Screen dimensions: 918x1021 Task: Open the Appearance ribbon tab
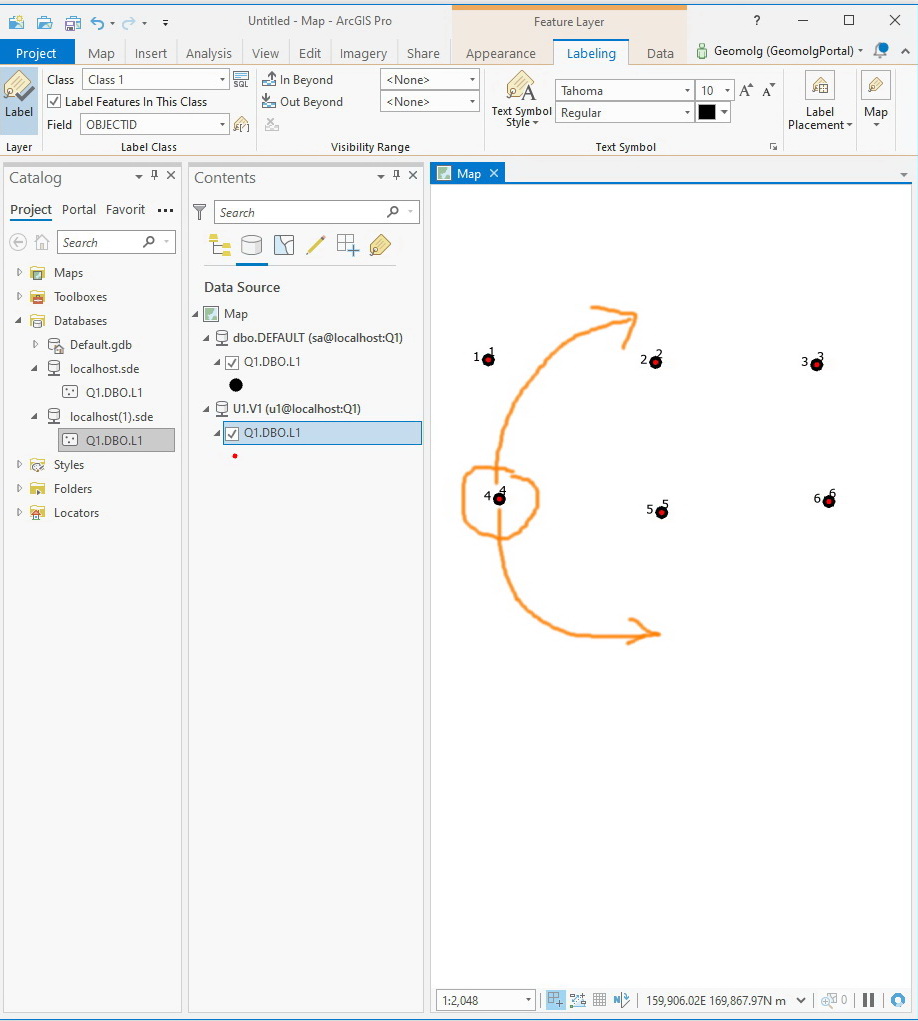click(x=501, y=53)
